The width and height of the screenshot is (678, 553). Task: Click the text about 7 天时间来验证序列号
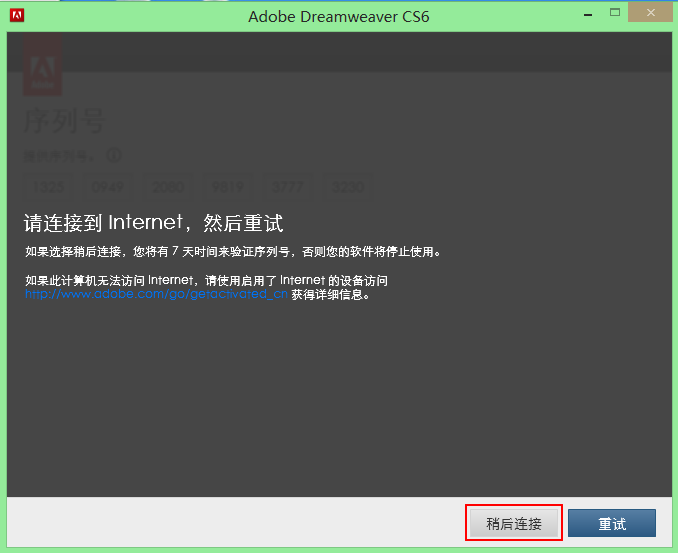click(233, 252)
